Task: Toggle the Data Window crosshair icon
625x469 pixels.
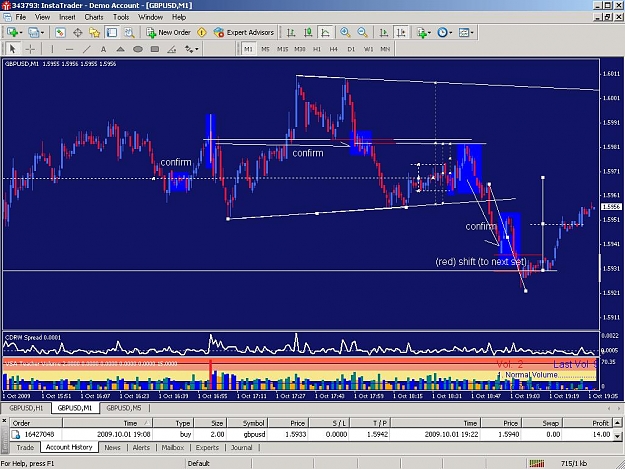Action: point(77,33)
